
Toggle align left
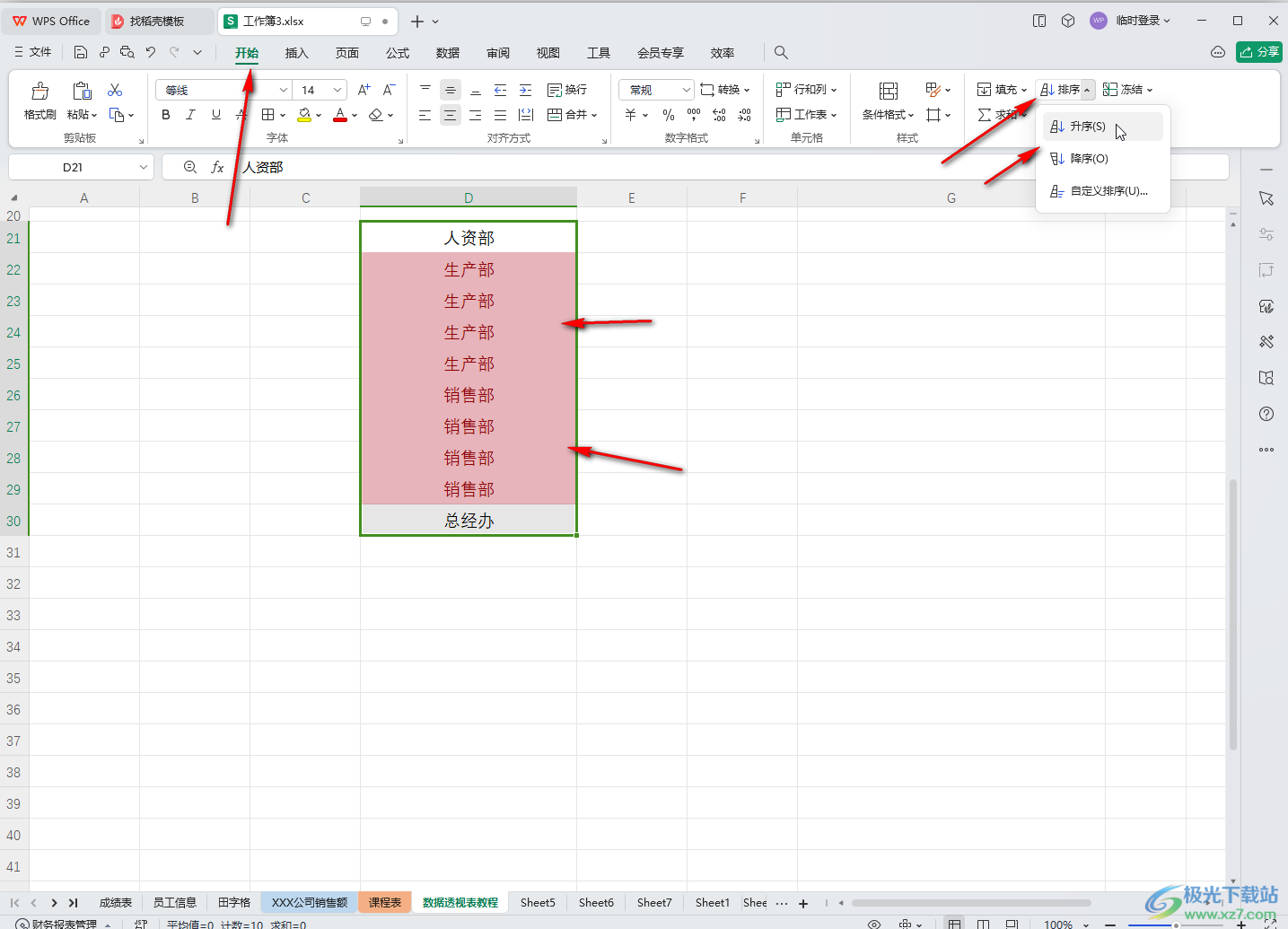[425, 115]
